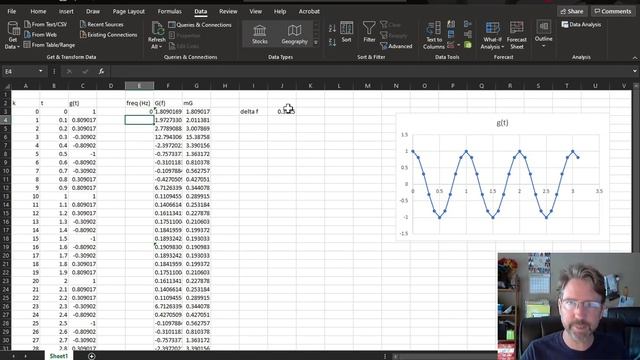Select the Stocks data type
Image resolution: width=640 pixels, height=360 pixels.
(260, 34)
